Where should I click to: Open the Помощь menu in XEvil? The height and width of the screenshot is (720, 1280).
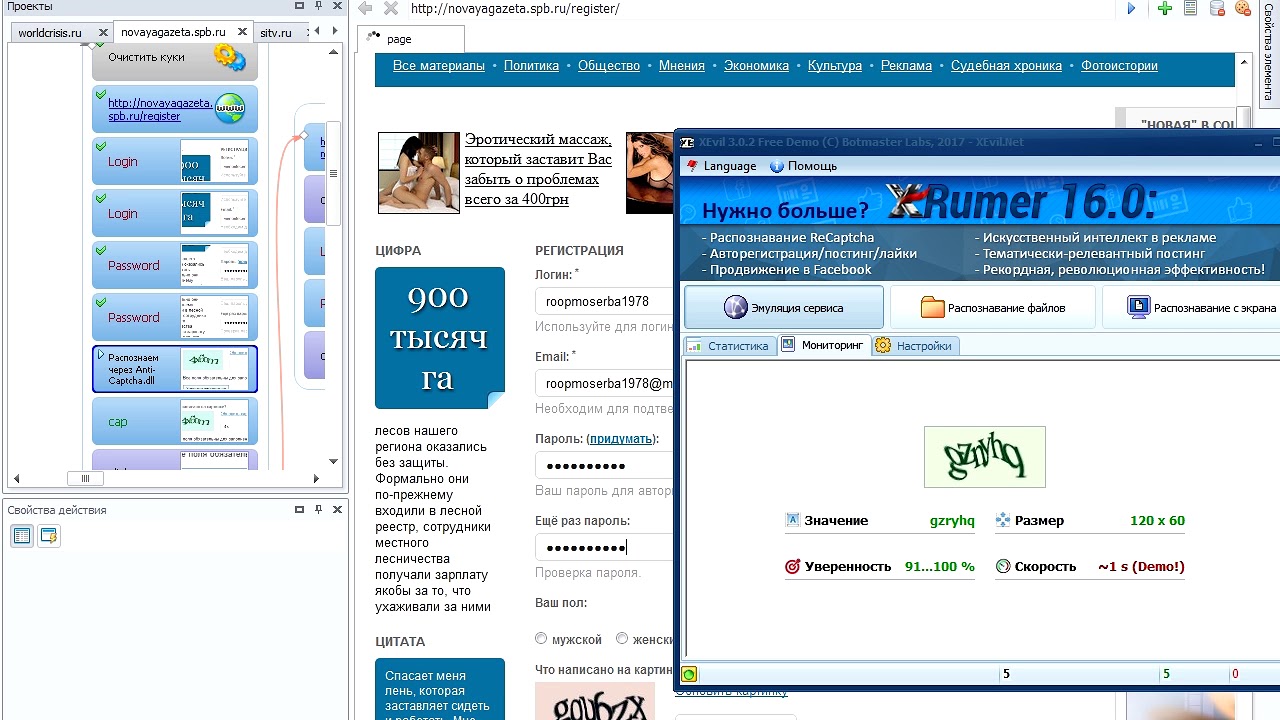pyautogui.click(x=803, y=166)
